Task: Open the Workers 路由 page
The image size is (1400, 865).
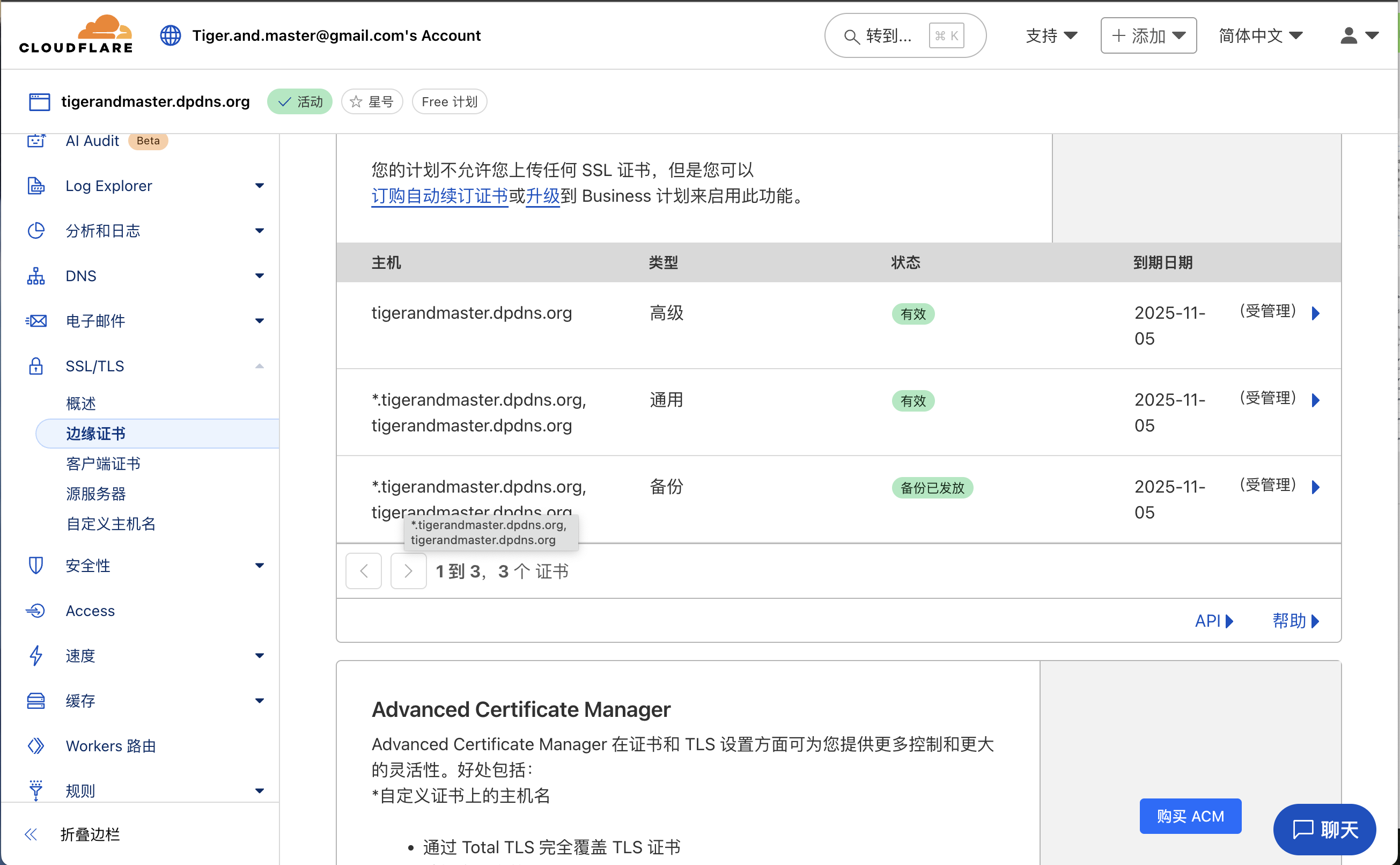Action: click(x=111, y=746)
